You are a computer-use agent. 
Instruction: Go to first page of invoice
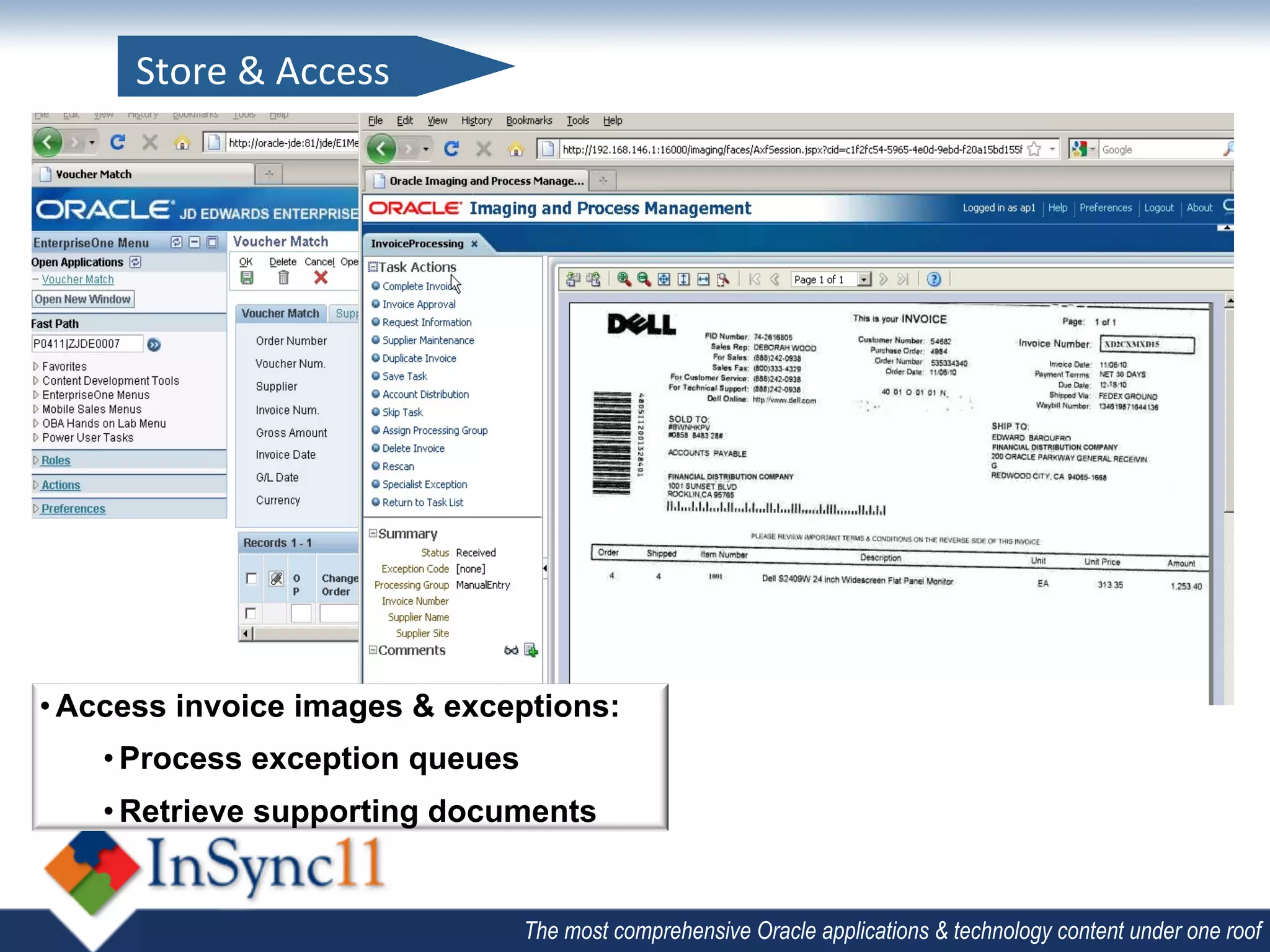755,280
